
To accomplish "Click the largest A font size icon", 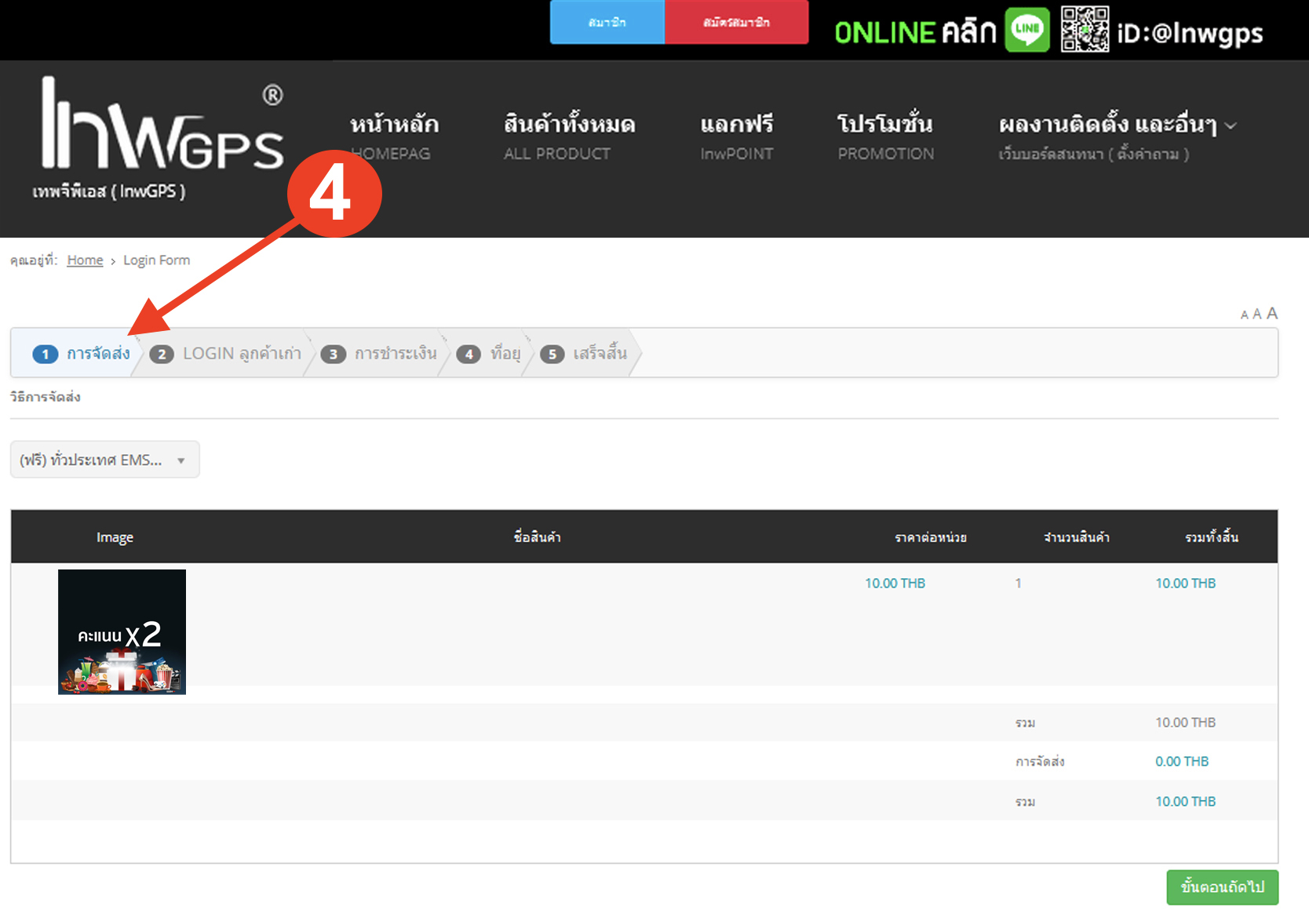I will point(1272,314).
